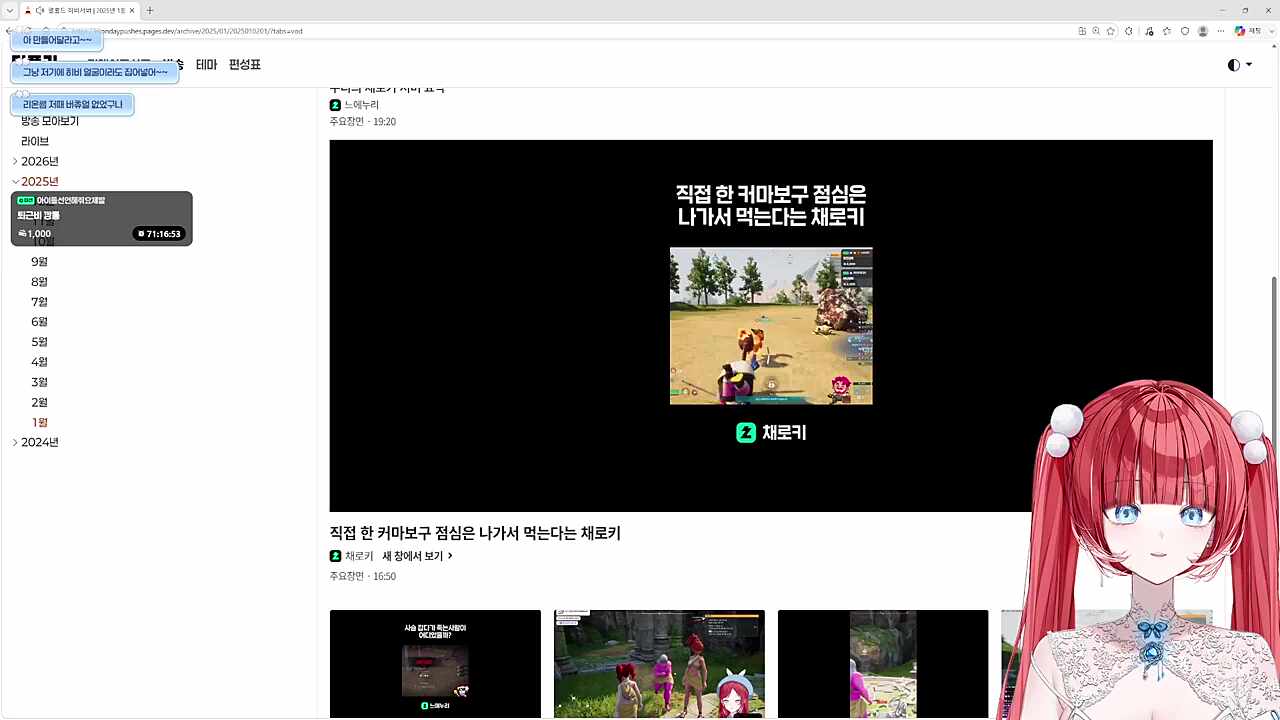The height and width of the screenshot is (720, 1280).
Task: Toggle the site theme half-circle icon
Action: click(x=1234, y=65)
